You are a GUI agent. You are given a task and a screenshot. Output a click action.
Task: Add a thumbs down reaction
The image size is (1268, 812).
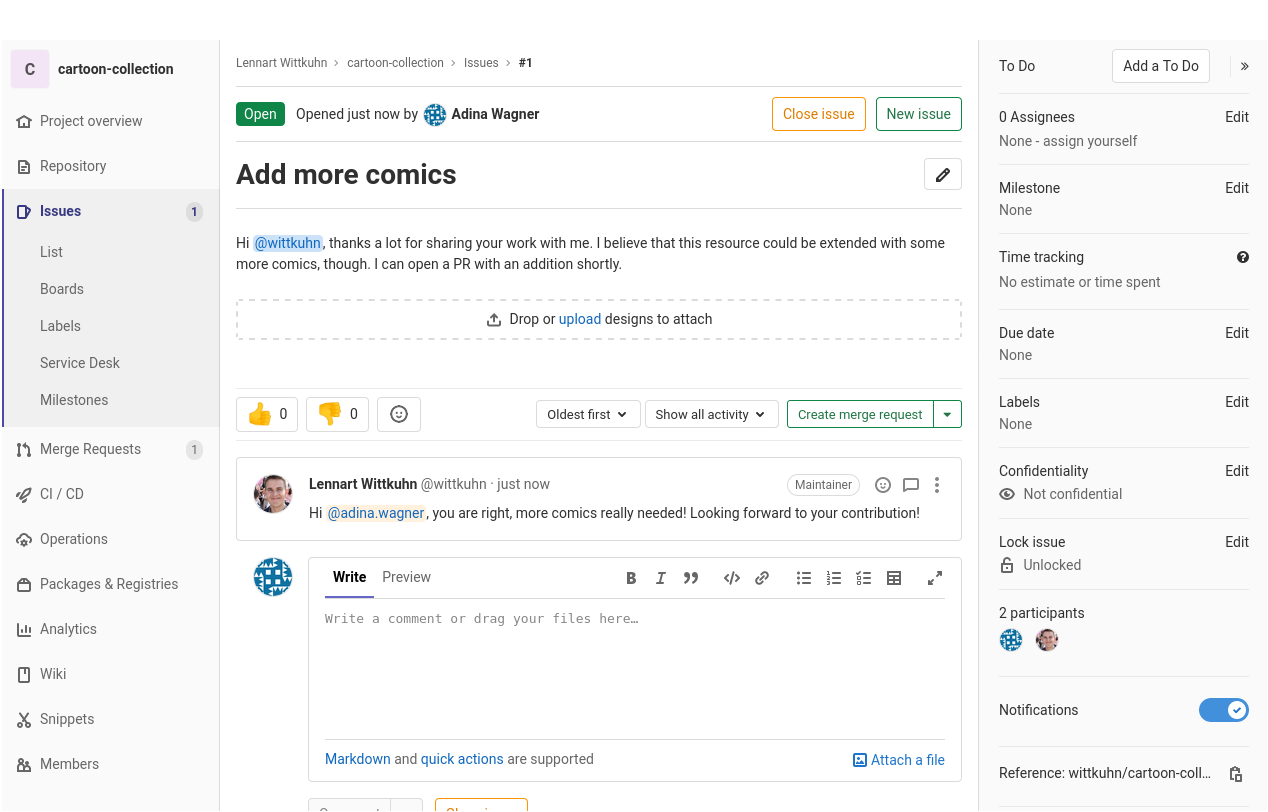[337, 414]
